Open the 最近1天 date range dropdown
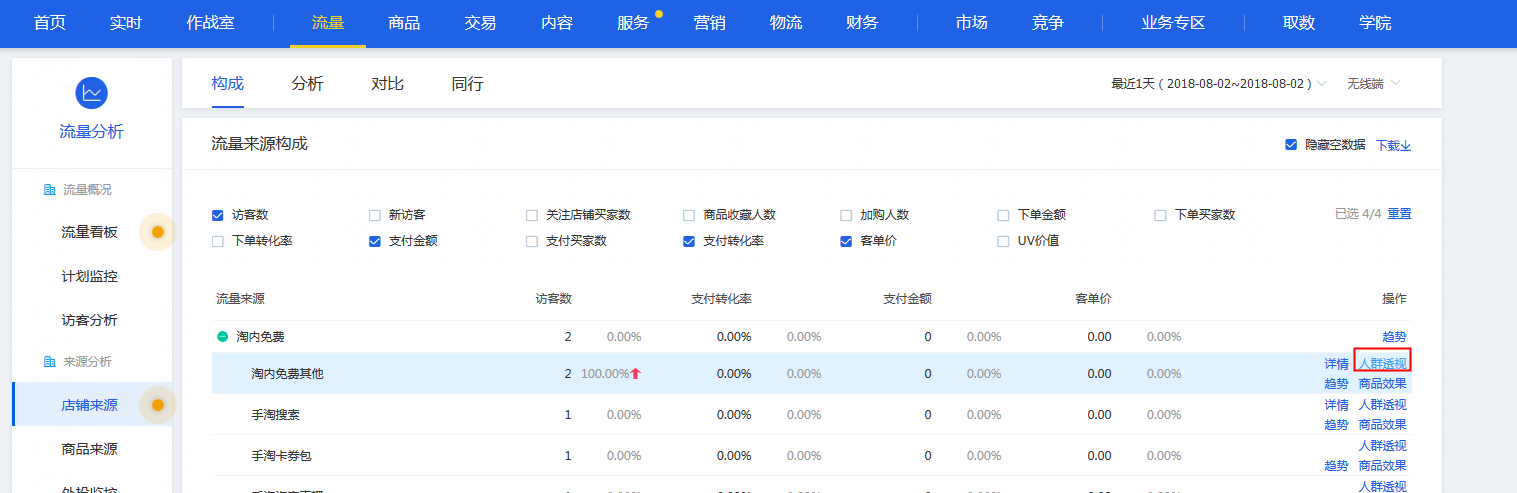 point(1219,84)
